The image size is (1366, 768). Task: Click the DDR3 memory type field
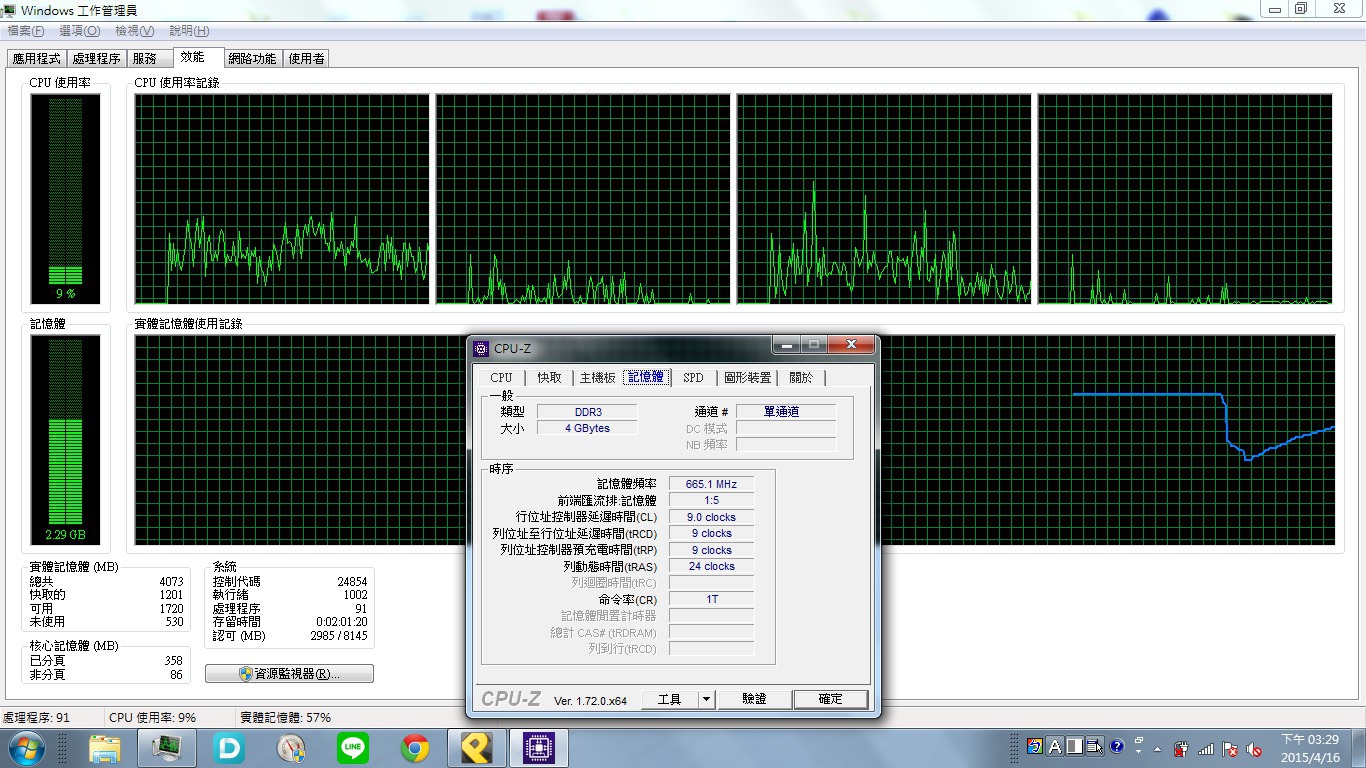pos(587,412)
